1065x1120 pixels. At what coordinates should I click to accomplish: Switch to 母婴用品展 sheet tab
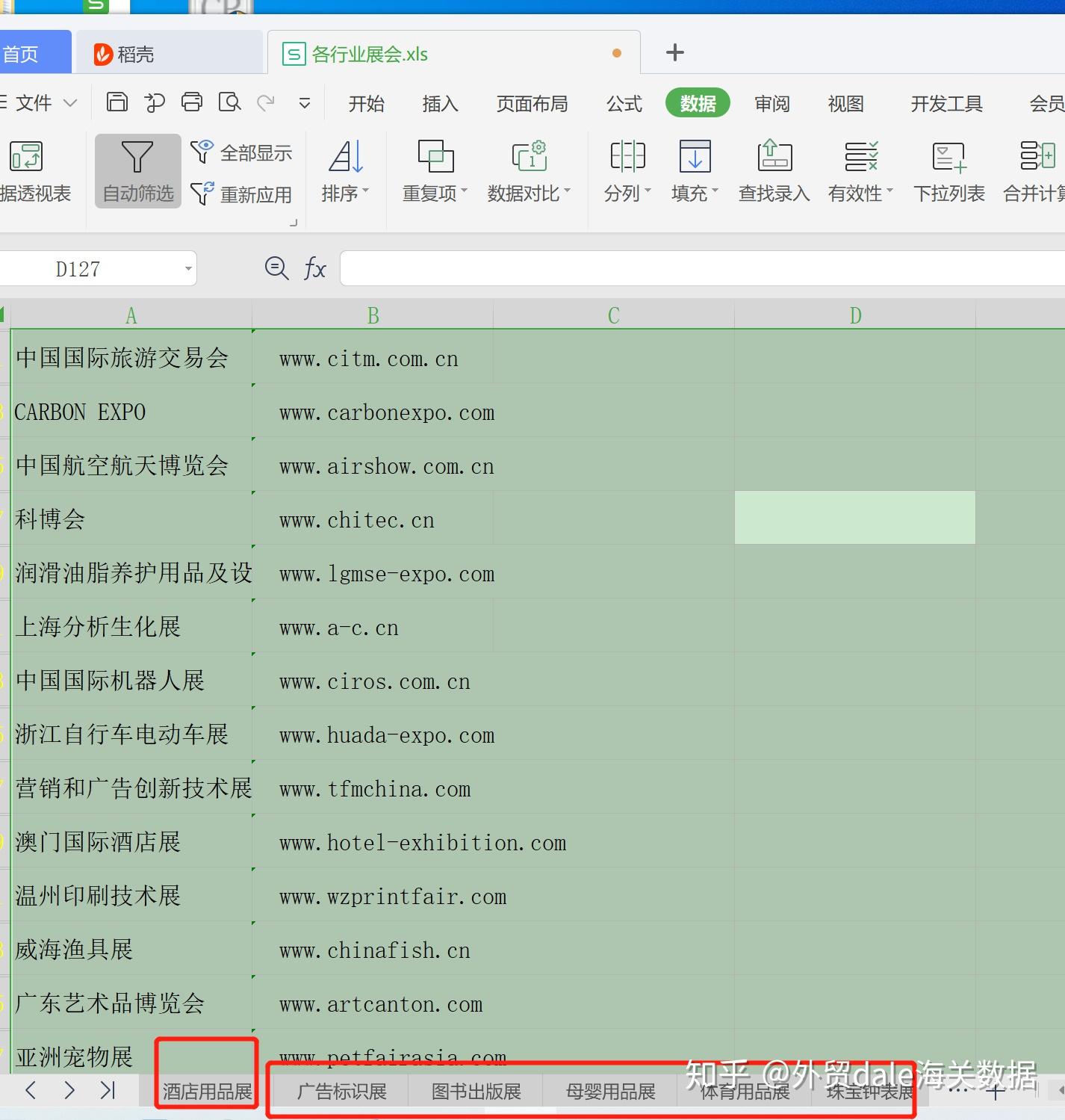coord(610,1092)
